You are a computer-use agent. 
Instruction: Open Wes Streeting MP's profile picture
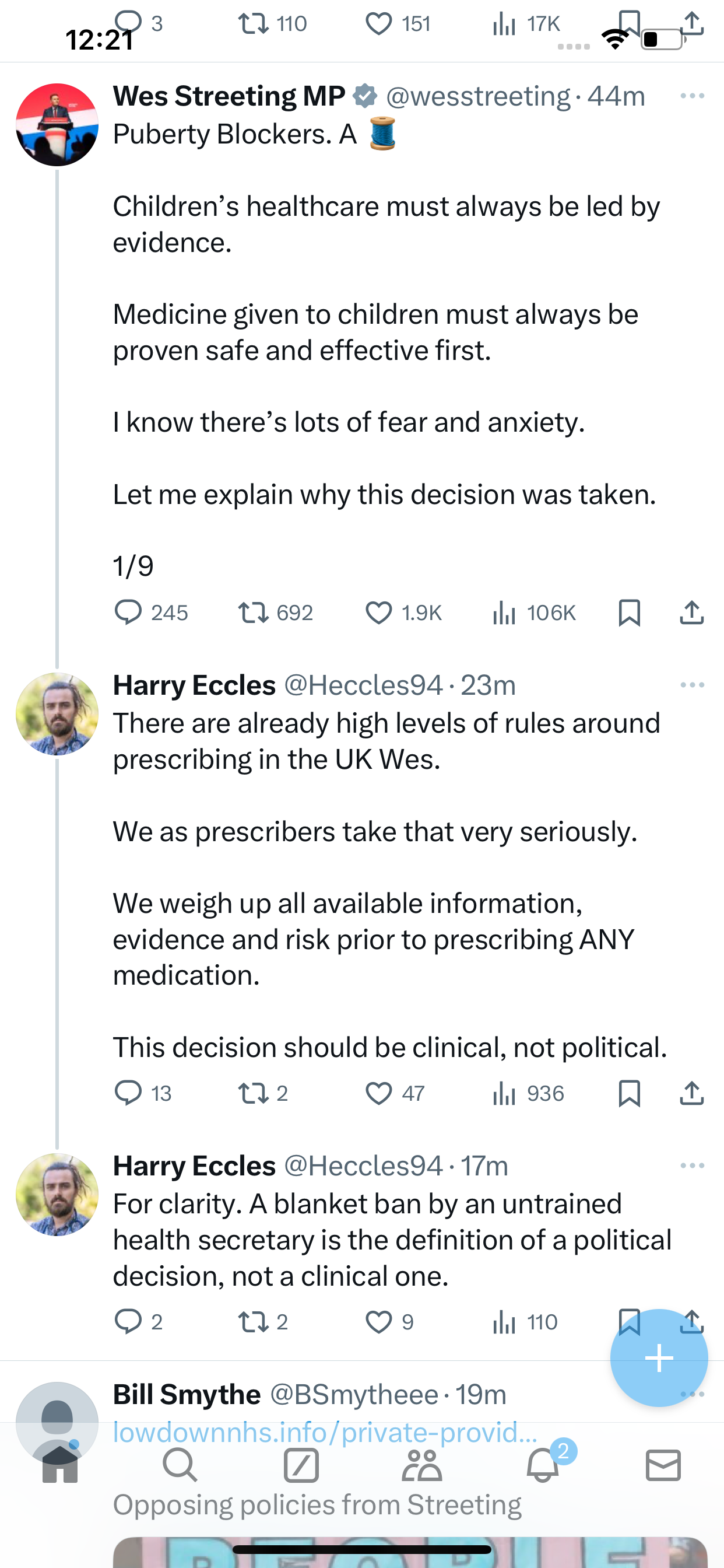pos(57,125)
